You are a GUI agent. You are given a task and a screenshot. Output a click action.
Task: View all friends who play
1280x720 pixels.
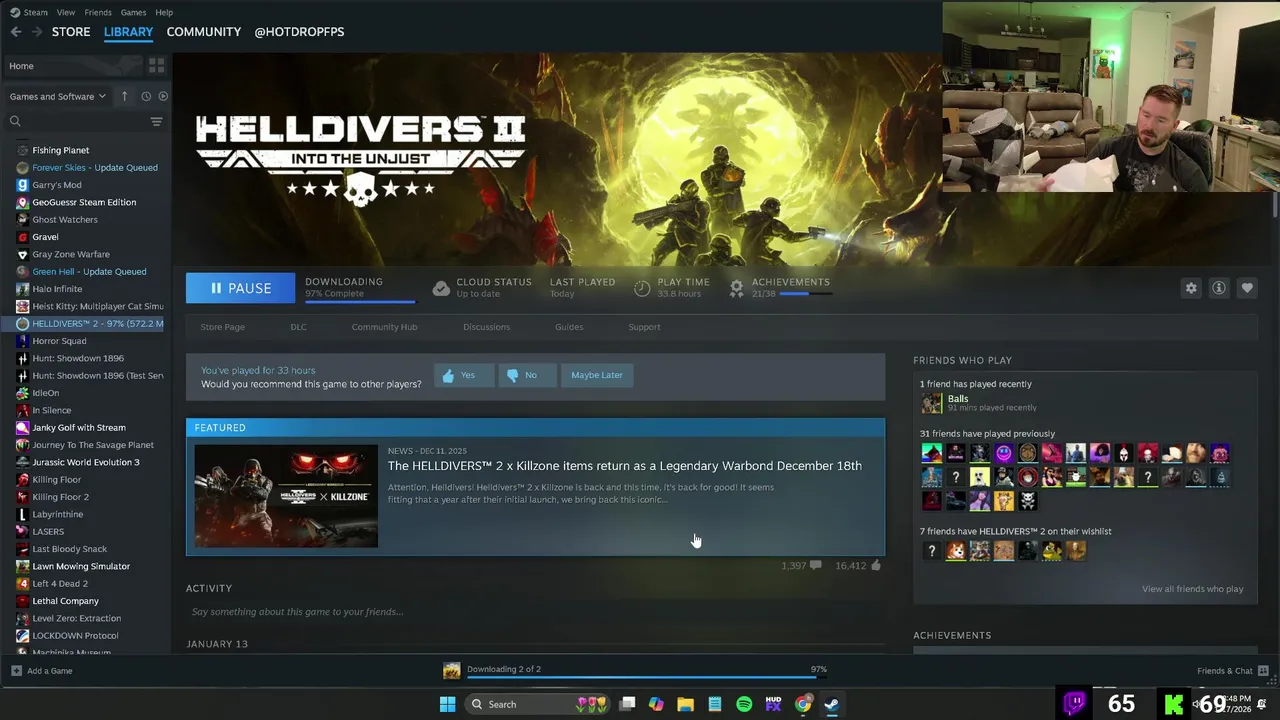tap(1192, 589)
